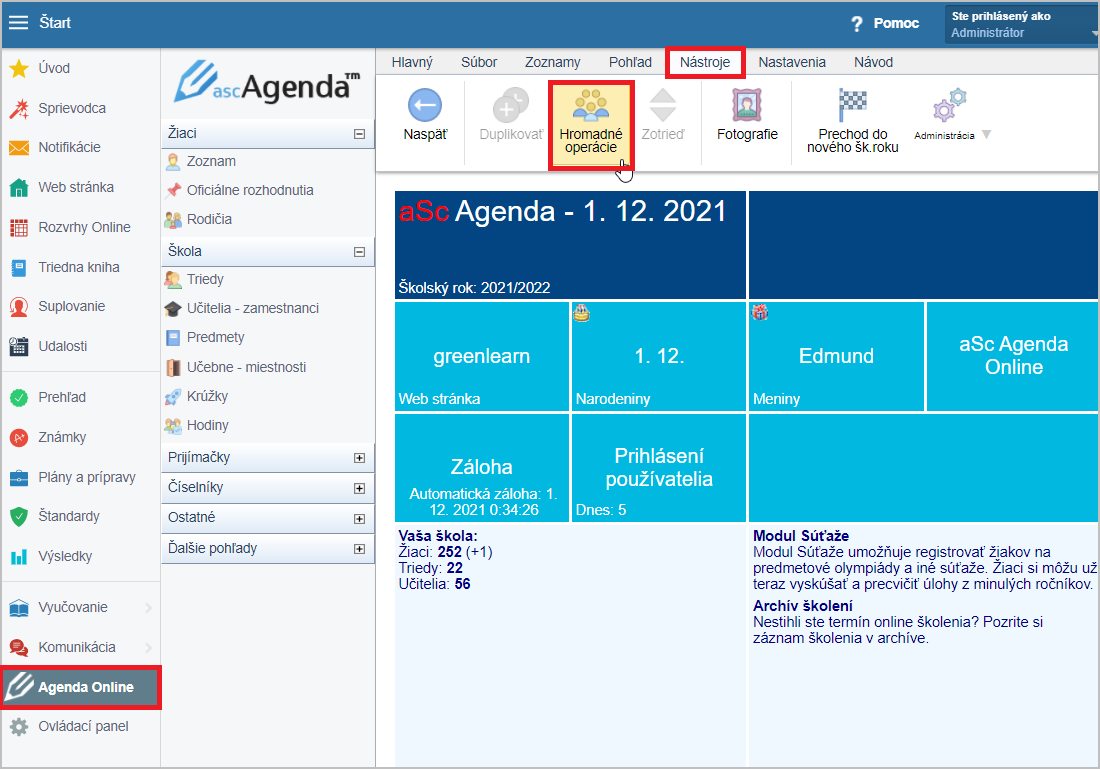Expand the Komunikácia submenu chevron
The width and height of the screenshot is (1100, 769).
pyautogui.click(x=149, y=647)
